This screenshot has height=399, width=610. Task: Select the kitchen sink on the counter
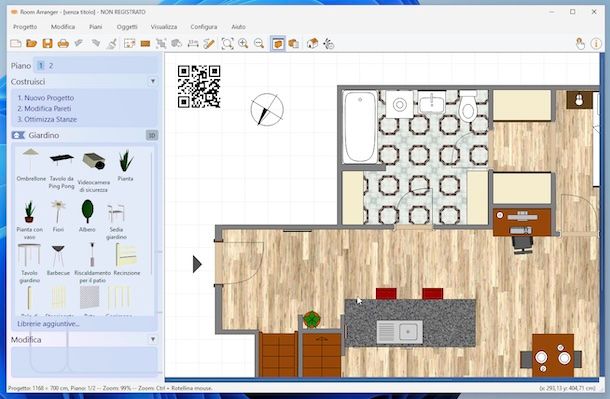[x=400, y=332]
